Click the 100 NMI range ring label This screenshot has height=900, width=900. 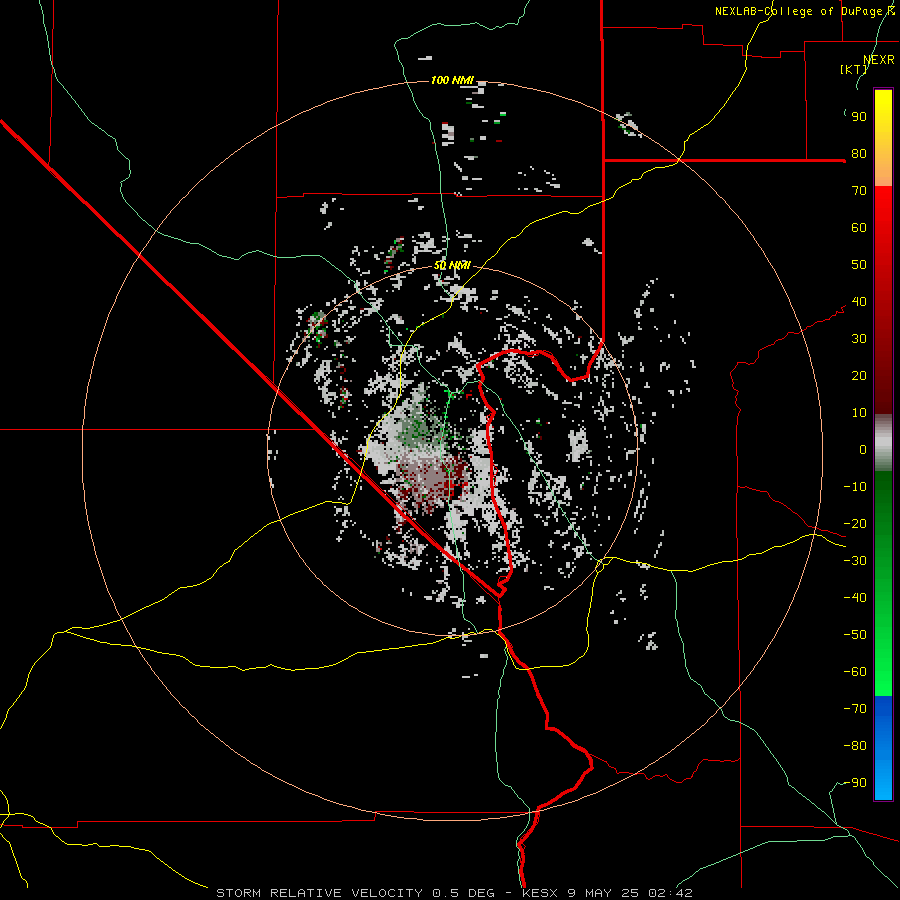pyautogui.click(x=452, y=80)
